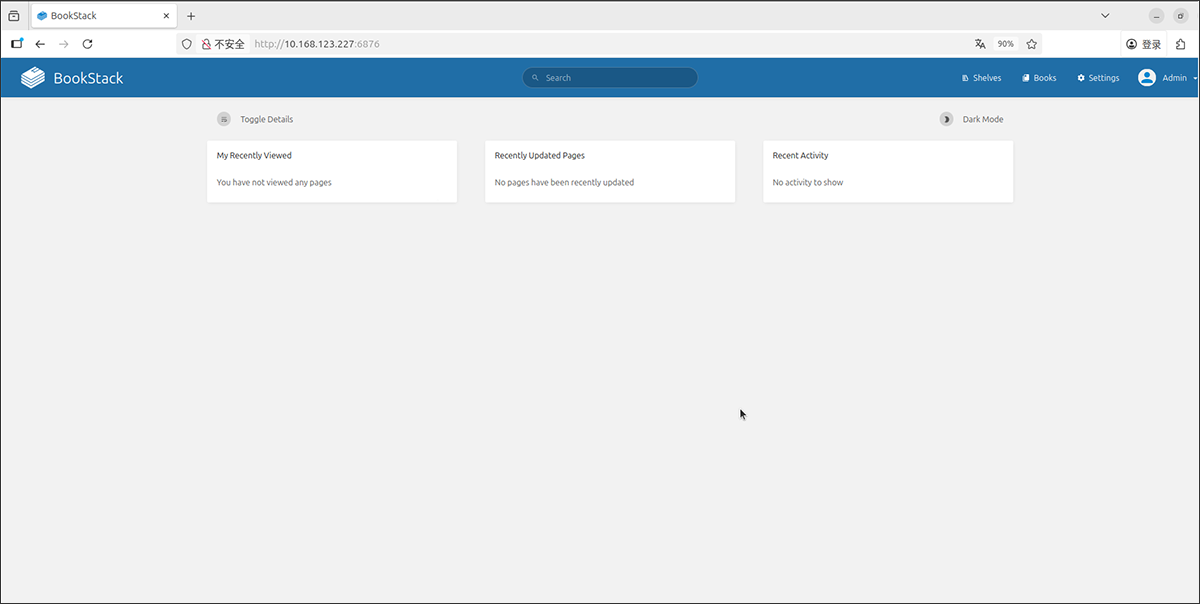Open Settings in the header
Image resolution: width=1200 pixels, height=604 pixels.
pyautogui.click(x=1098, y=78)
